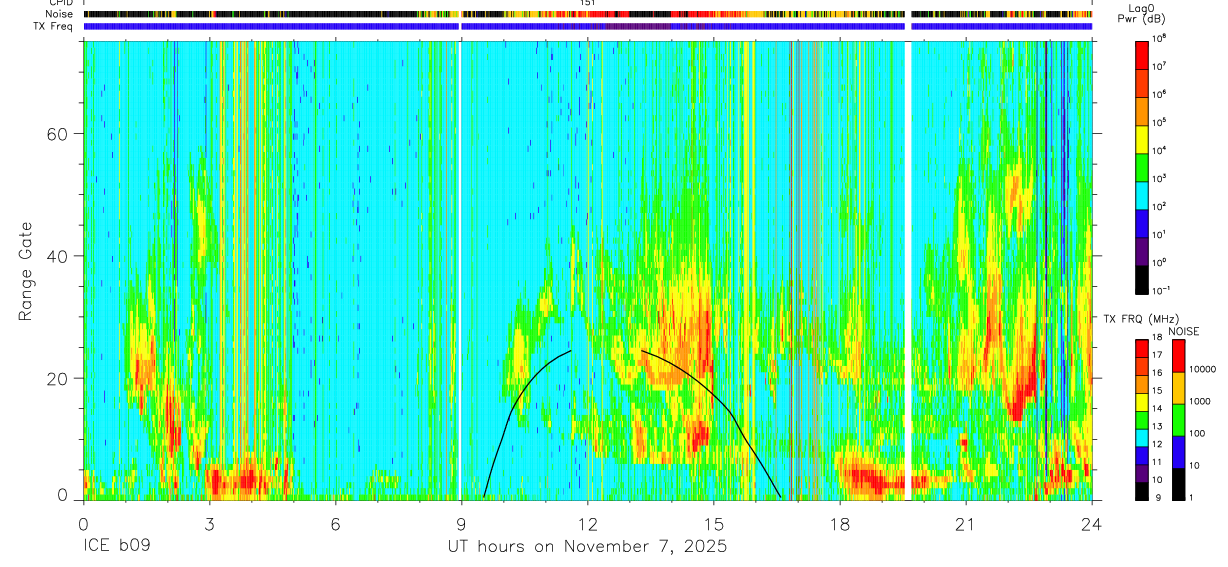
Task: Click the Noise indicator strip above the plot
Action: (x=587, y=15)
